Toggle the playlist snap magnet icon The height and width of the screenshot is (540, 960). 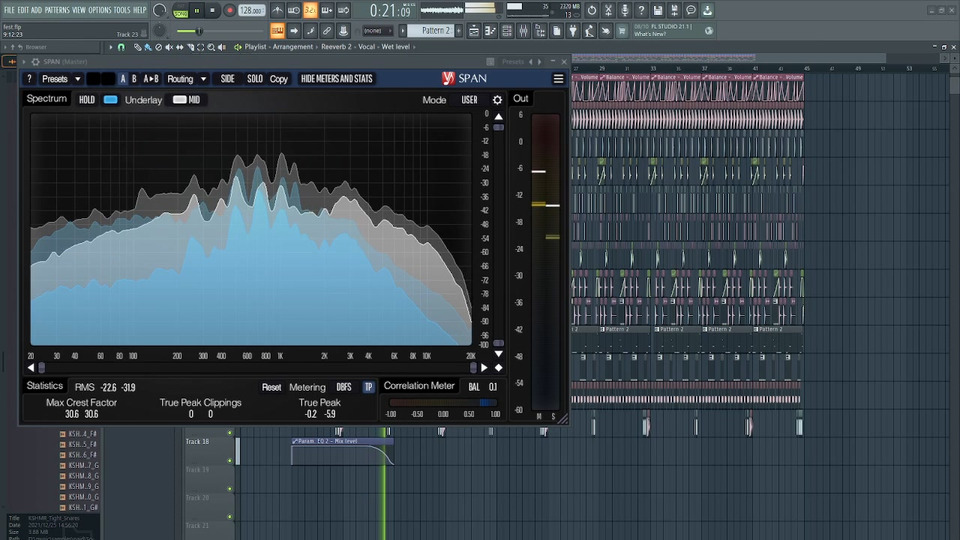(121, 47)
